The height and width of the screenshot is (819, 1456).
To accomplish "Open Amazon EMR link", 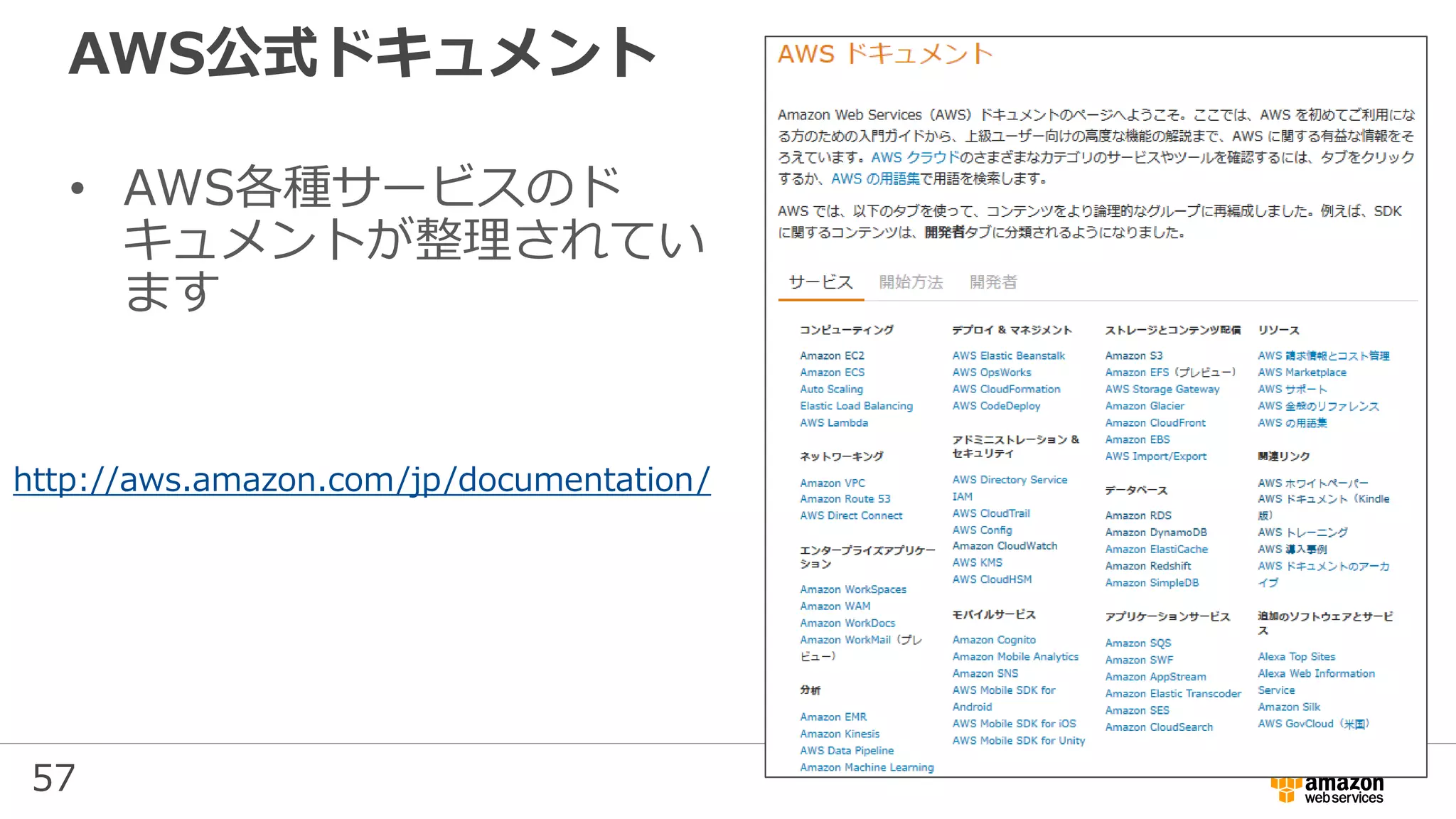I will pos(833,717).
